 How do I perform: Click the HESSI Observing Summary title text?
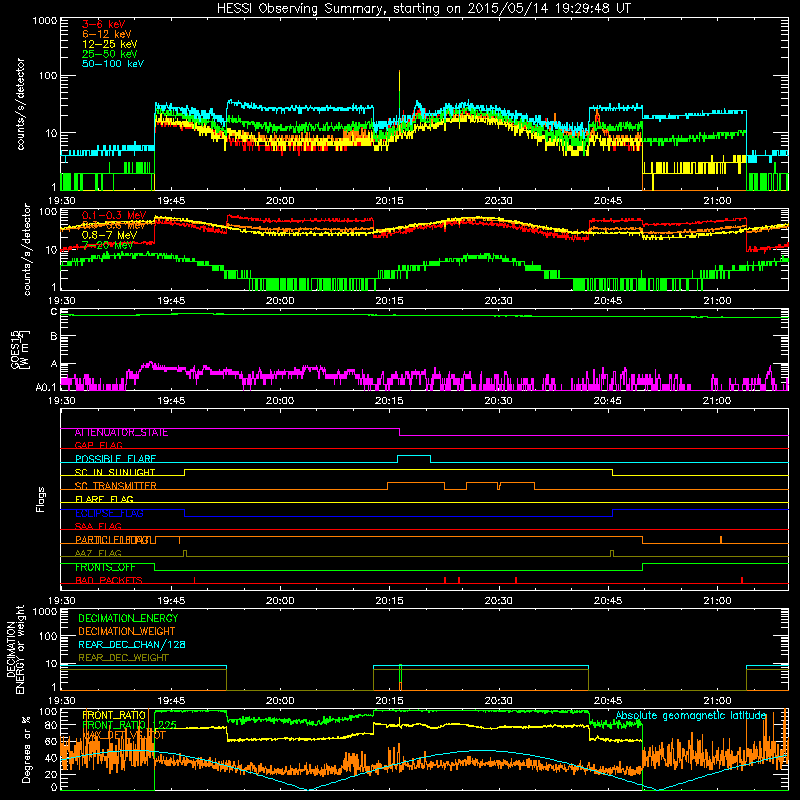coord(423,9)
